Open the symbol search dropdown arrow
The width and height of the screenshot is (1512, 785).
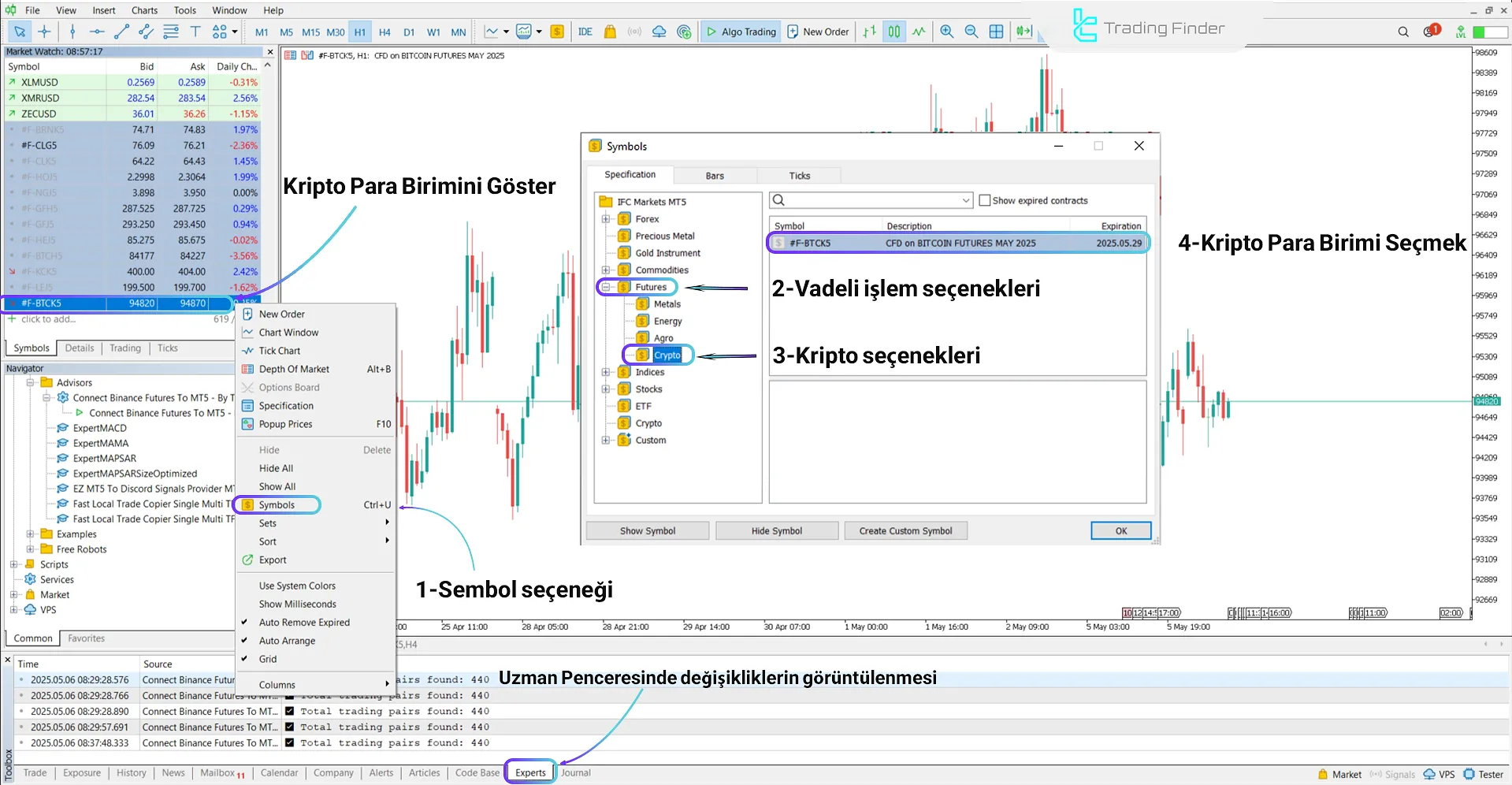pos(966,200)
